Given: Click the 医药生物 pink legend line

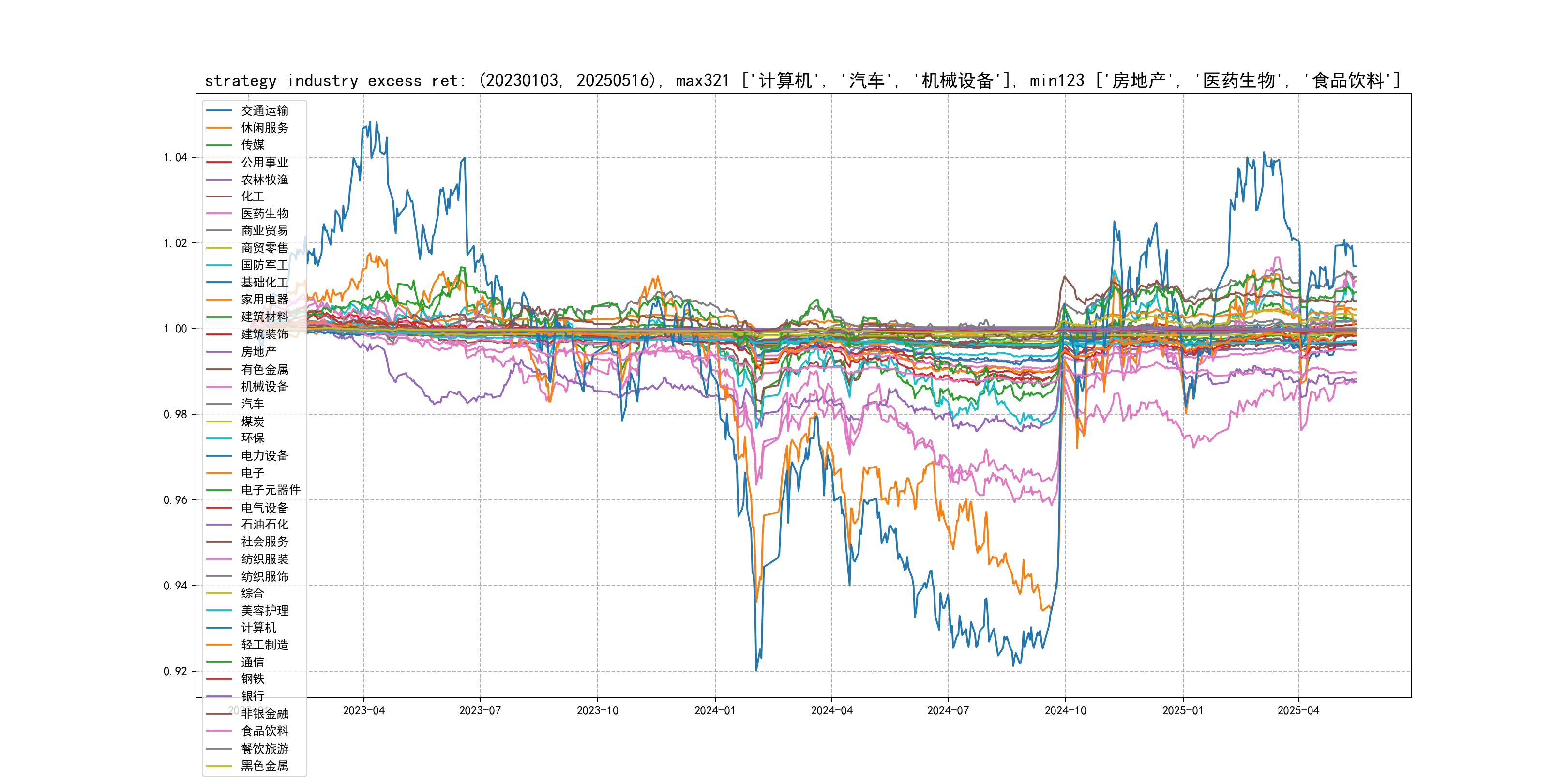Looking at the screenshot, I should pyautogui.click(x=219, y=213).
